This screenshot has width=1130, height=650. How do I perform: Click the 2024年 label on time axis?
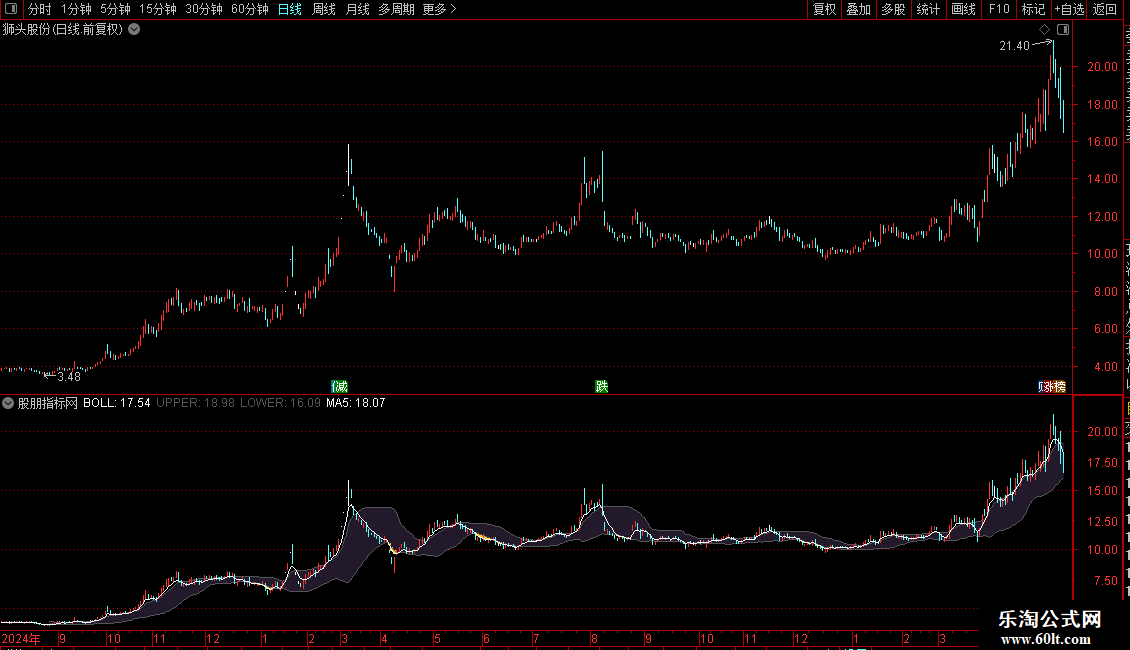coord(21,638)
